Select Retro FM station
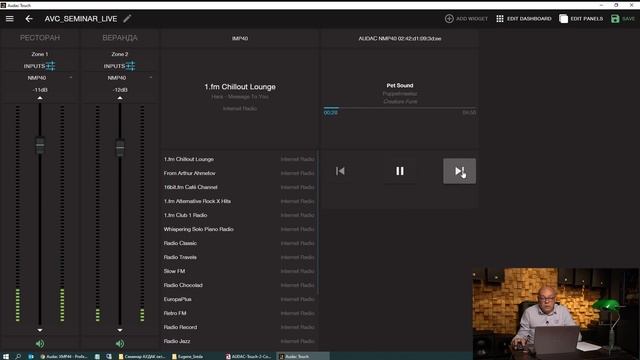 (239, 313)
